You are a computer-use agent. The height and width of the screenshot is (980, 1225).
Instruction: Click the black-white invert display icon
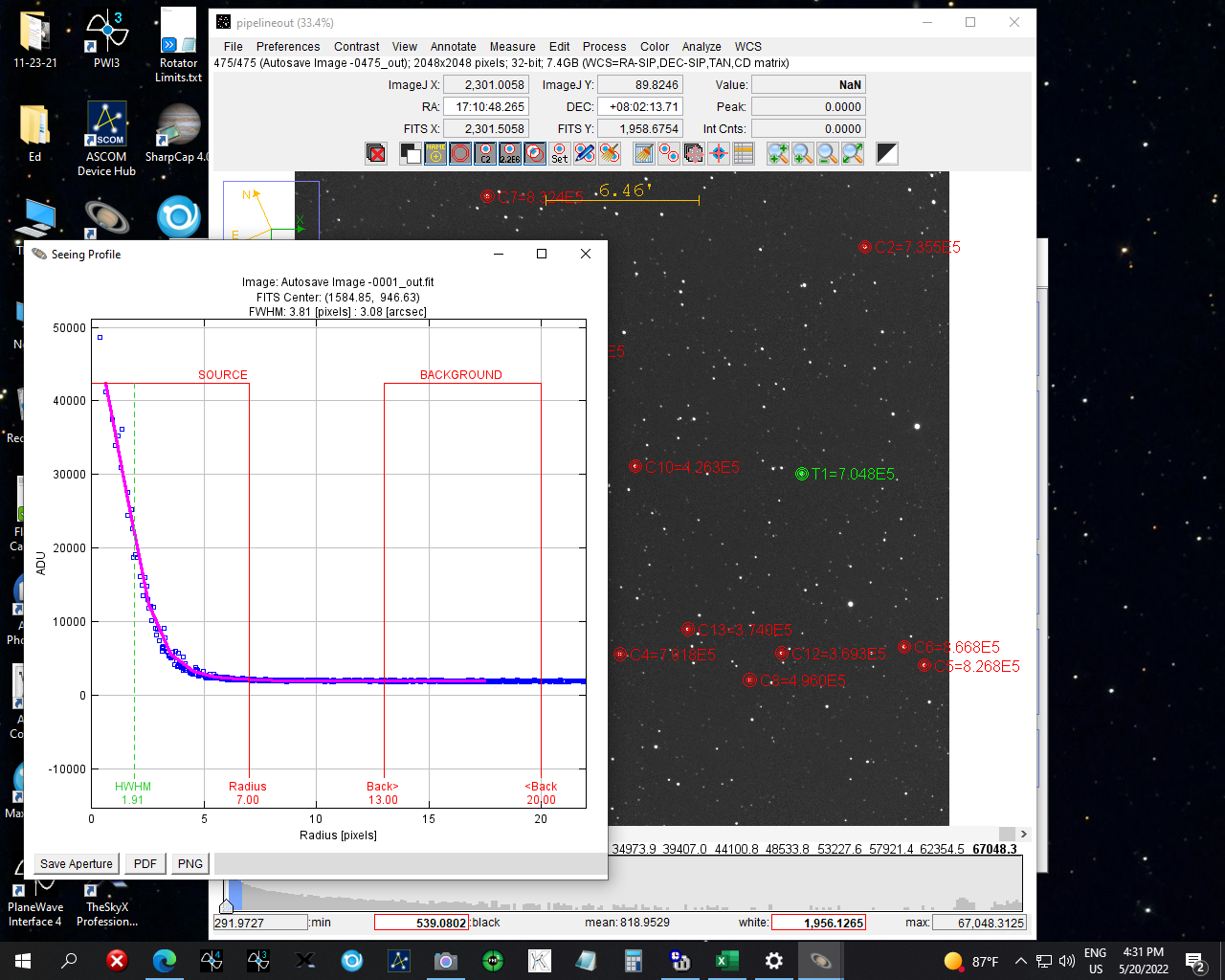(887, 153)
